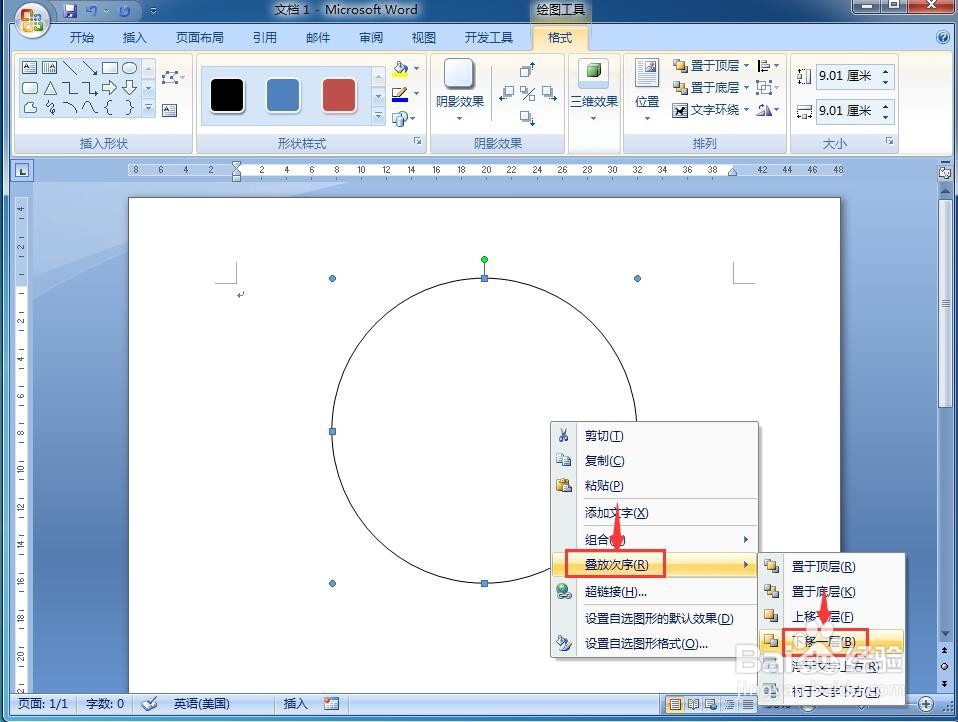This screenshot has height=722, width=958.
Task: Pick the oval shape
Action: pos(130,67)
